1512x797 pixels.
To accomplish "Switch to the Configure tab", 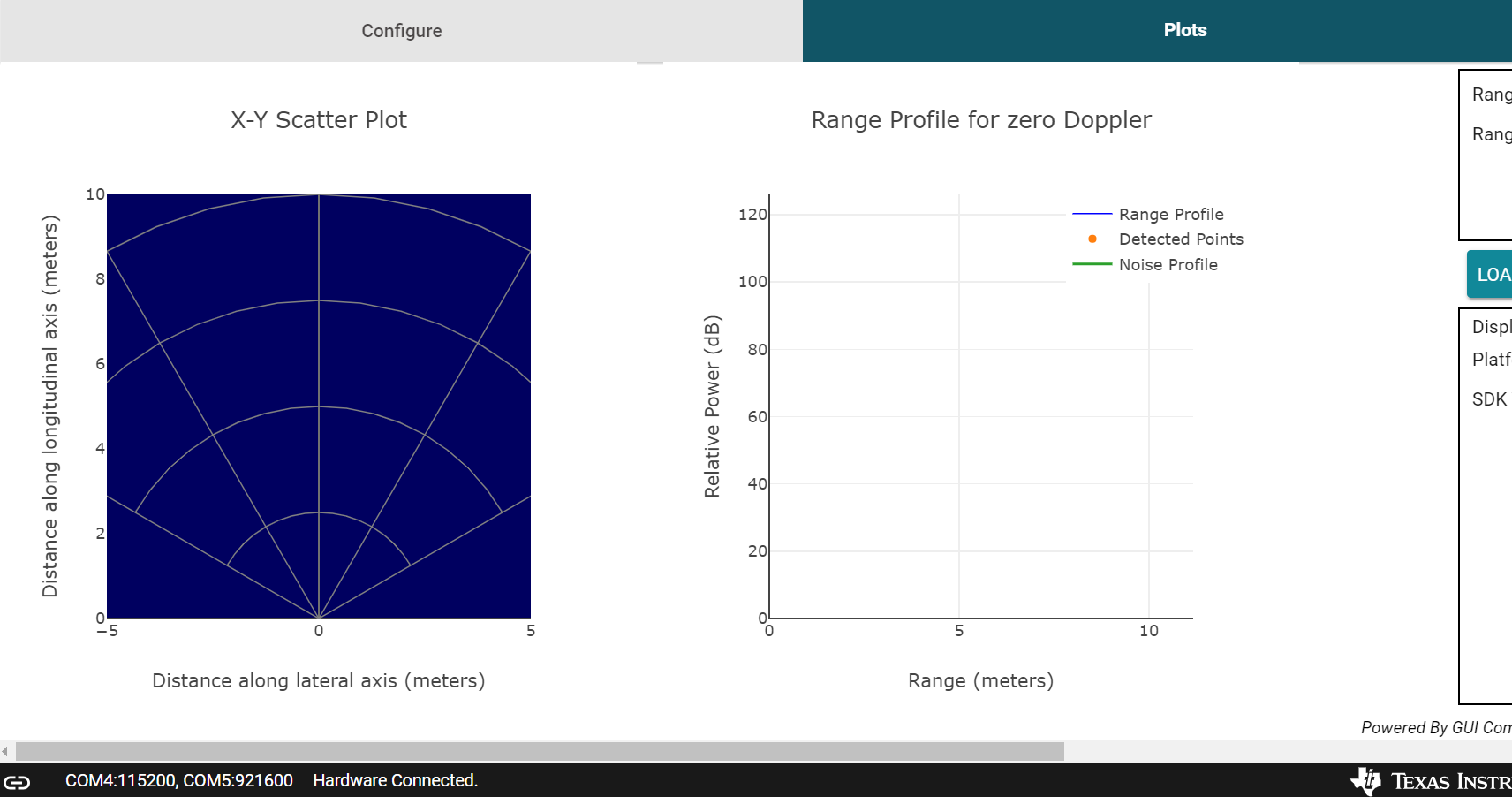I will 401,31.
